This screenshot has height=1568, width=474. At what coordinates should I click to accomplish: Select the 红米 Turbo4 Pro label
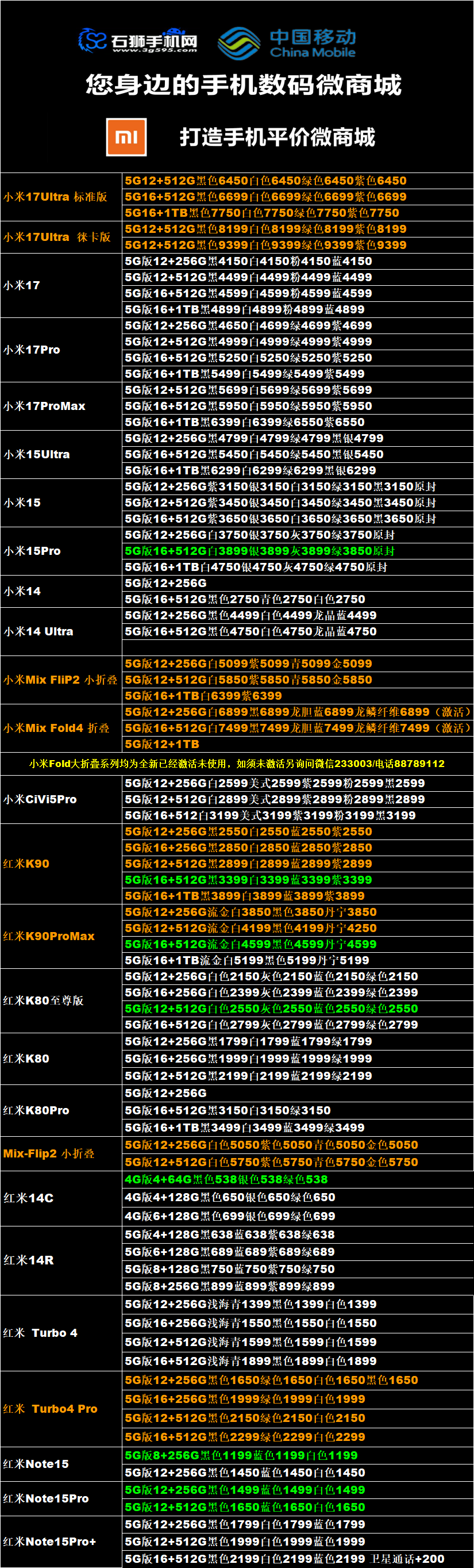[x=50, y=1409]
